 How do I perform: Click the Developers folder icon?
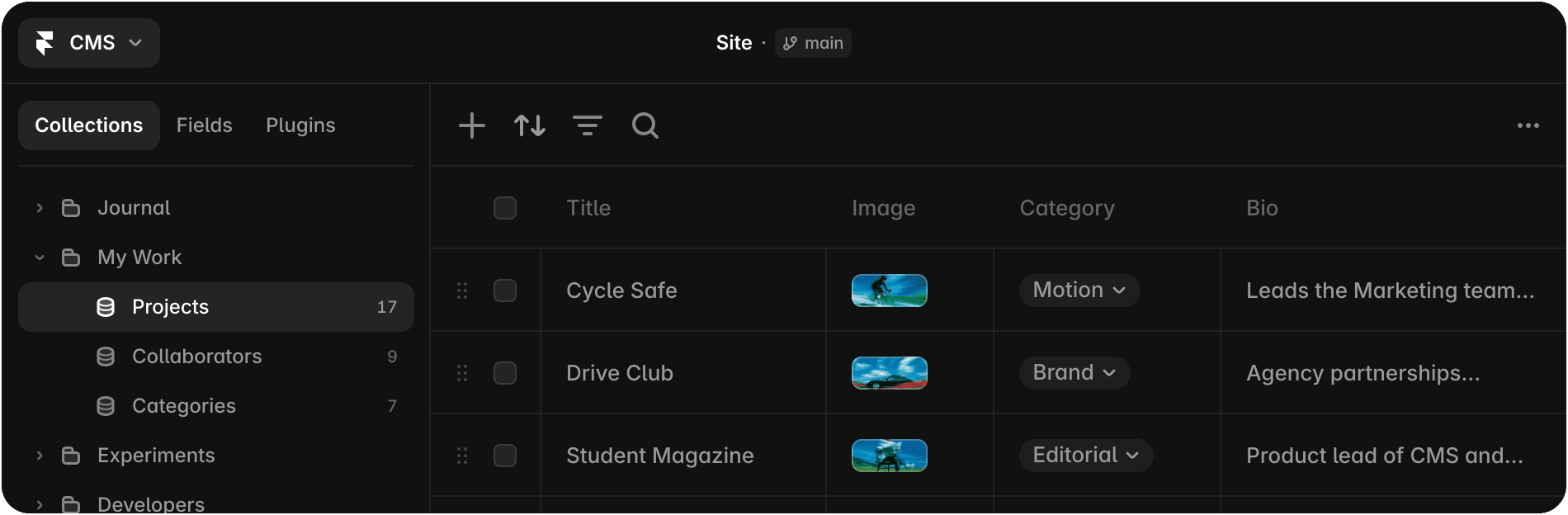click(71, 504)
